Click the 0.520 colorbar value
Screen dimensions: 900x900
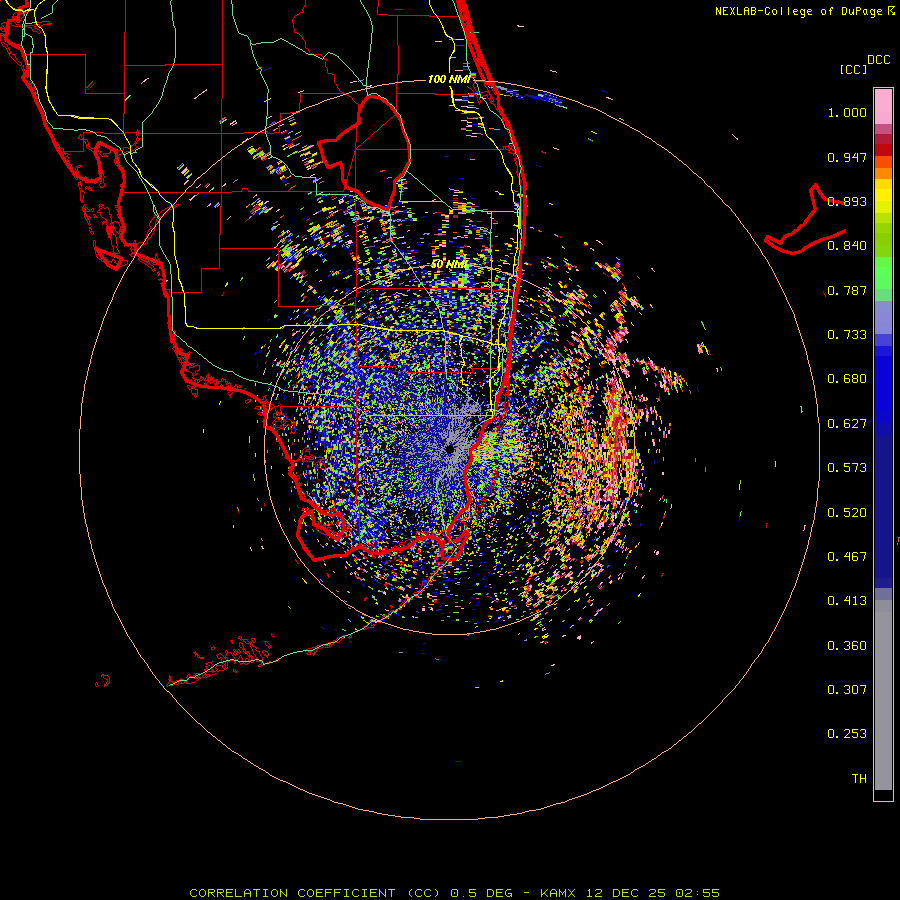pos(847,513)
